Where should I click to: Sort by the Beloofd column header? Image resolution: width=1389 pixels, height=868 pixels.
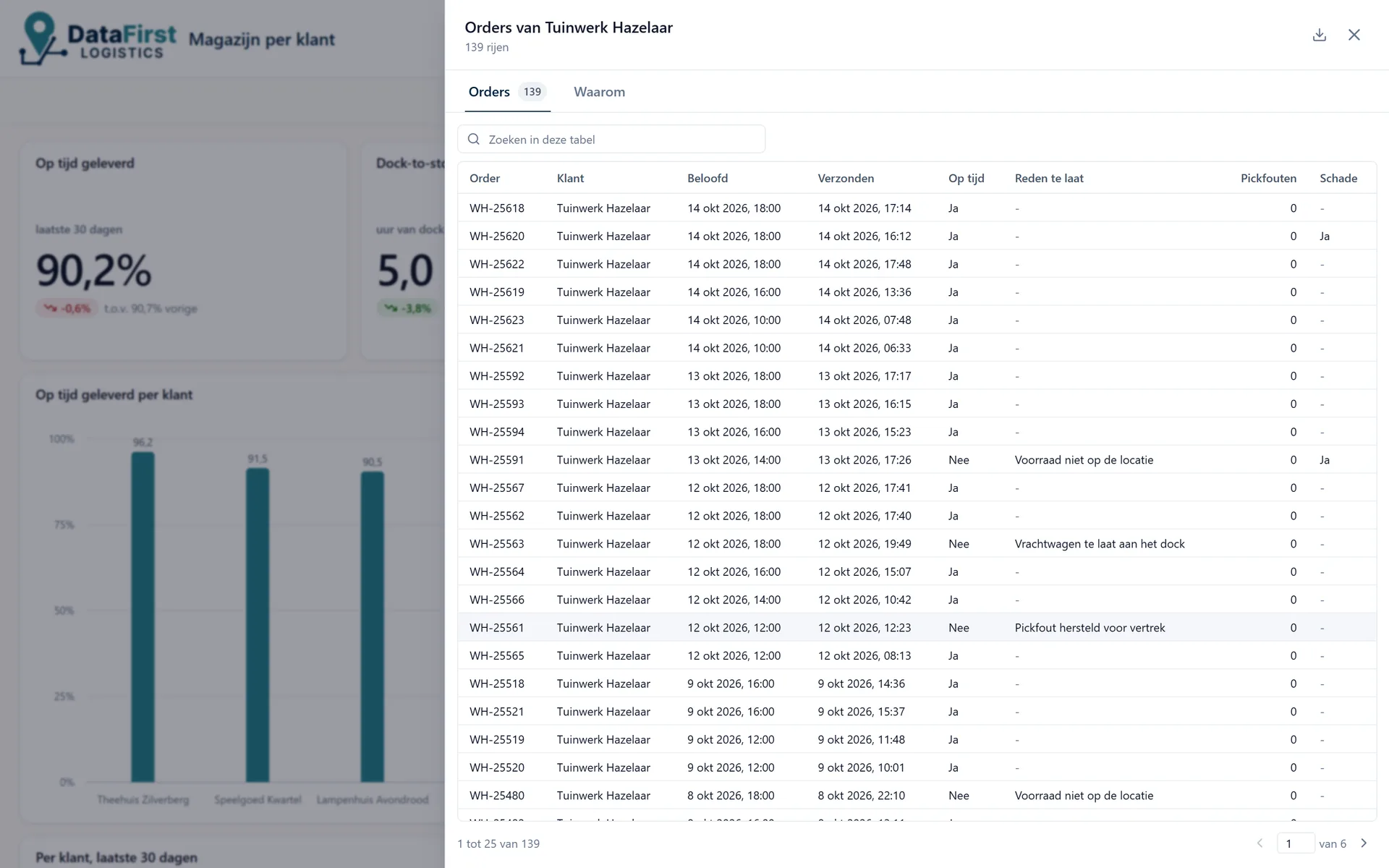coord(708,178)
